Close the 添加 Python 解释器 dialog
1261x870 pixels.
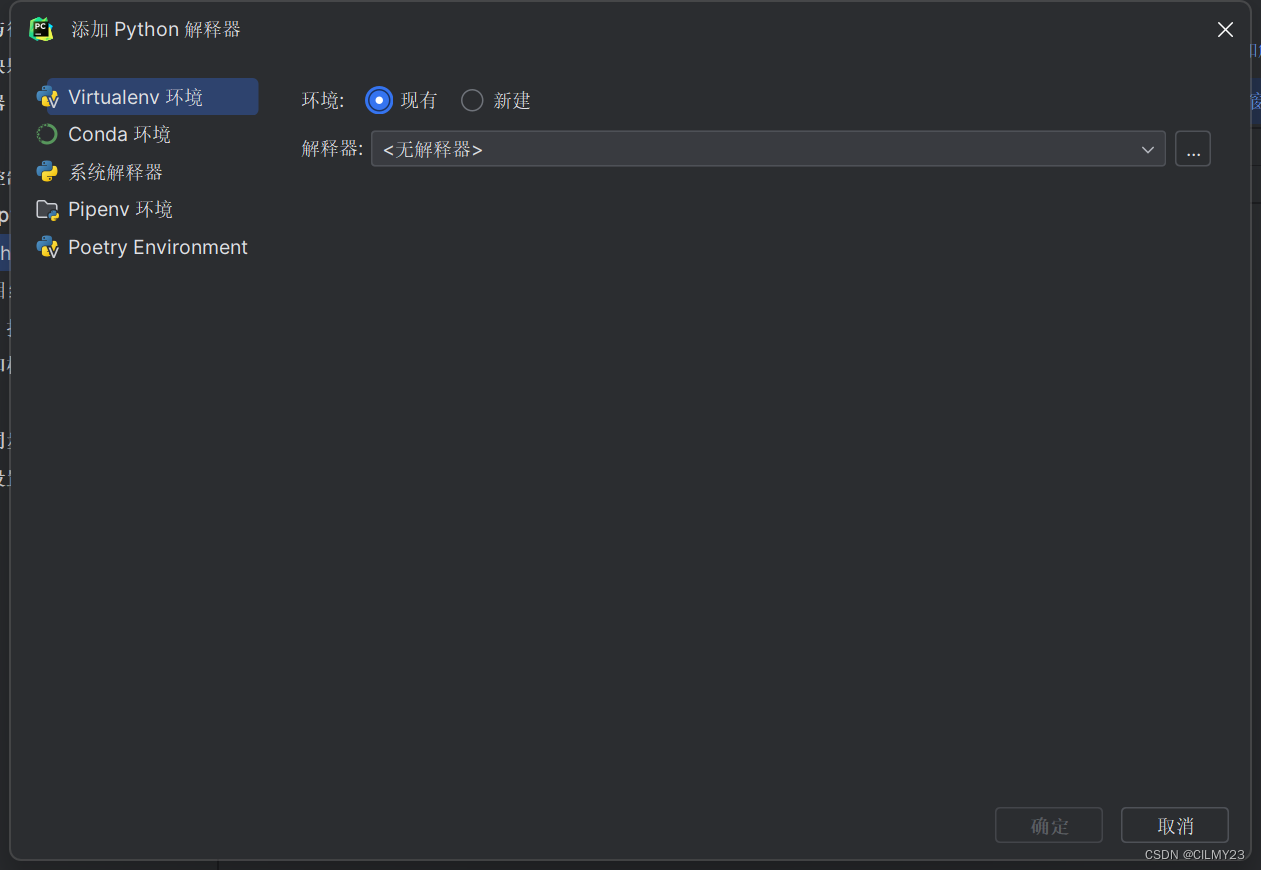click(1225, 30)
